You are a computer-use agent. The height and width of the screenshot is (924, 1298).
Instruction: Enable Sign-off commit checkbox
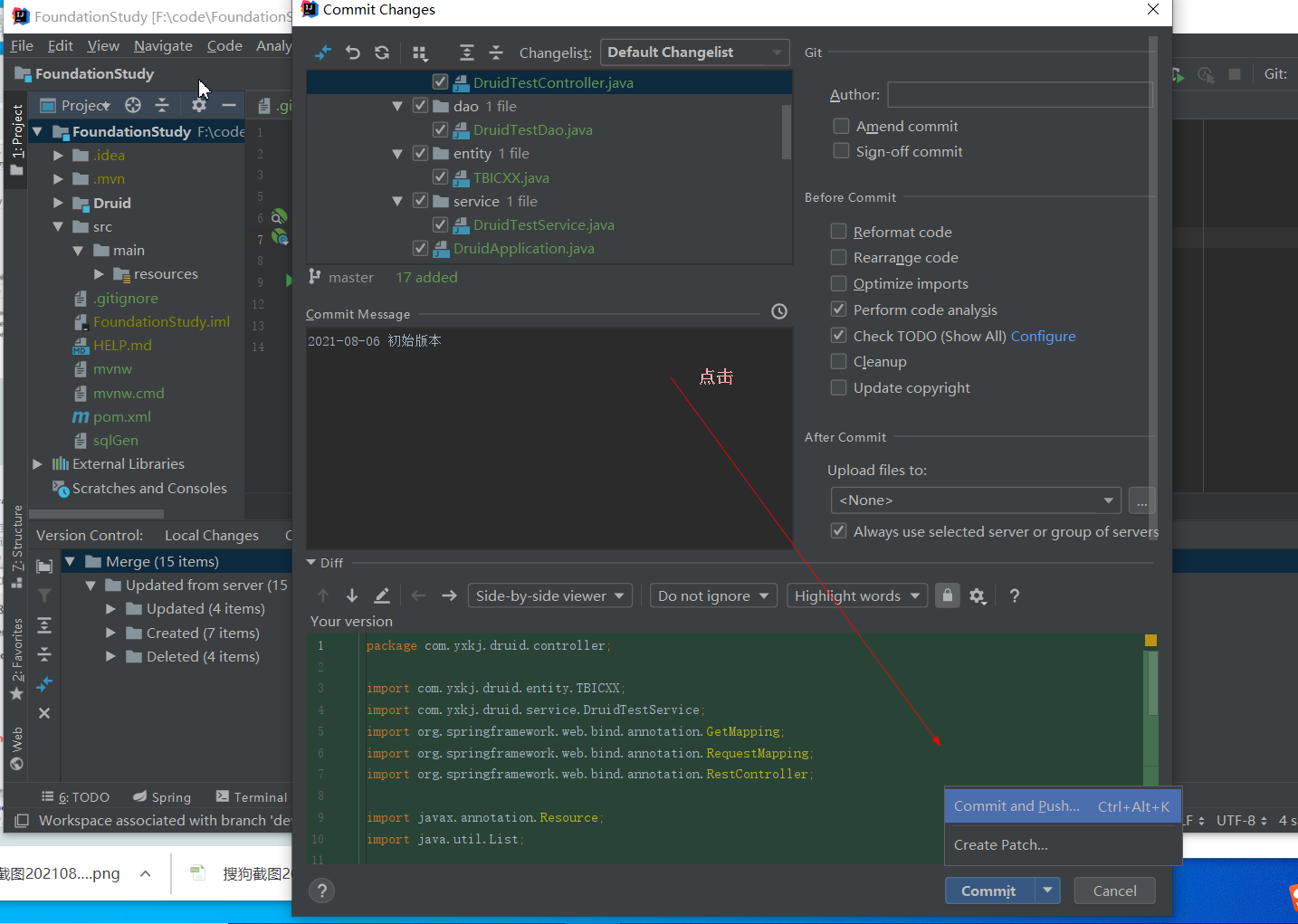841,151
